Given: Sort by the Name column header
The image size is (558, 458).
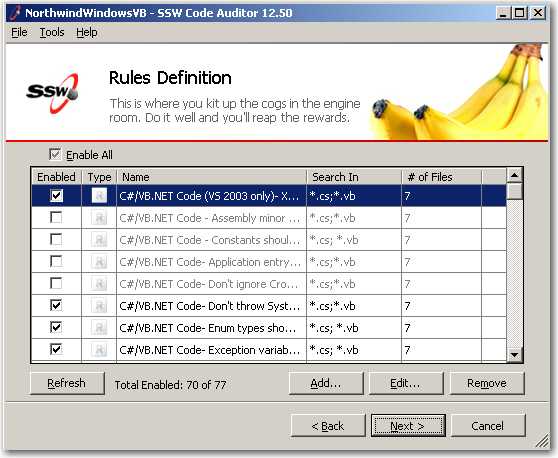Looking at the screenshot, I should (211, 177).
